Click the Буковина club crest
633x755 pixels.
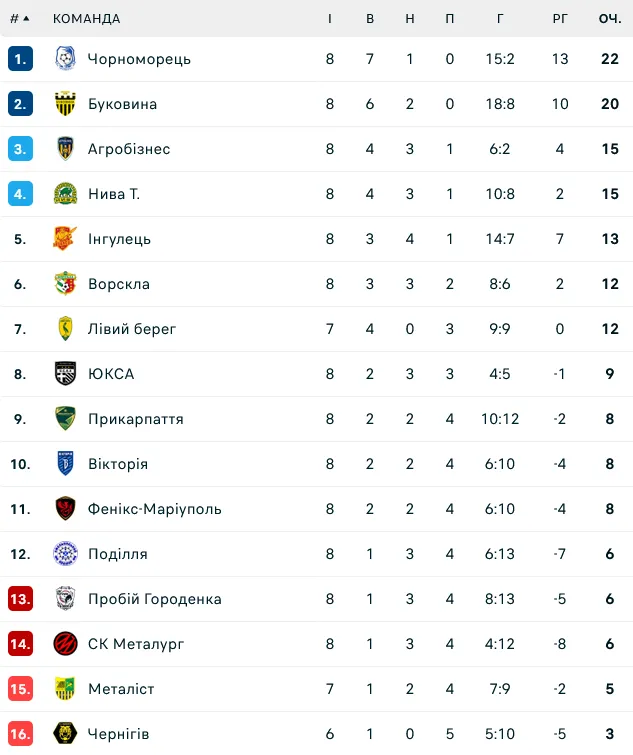(65, 104)
